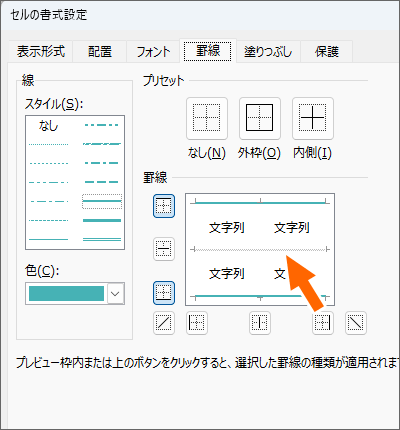Image resolution: width=400 pixels, height=430 pixels.
Task: Click the top border line in preview
Action: coord(260,202)
